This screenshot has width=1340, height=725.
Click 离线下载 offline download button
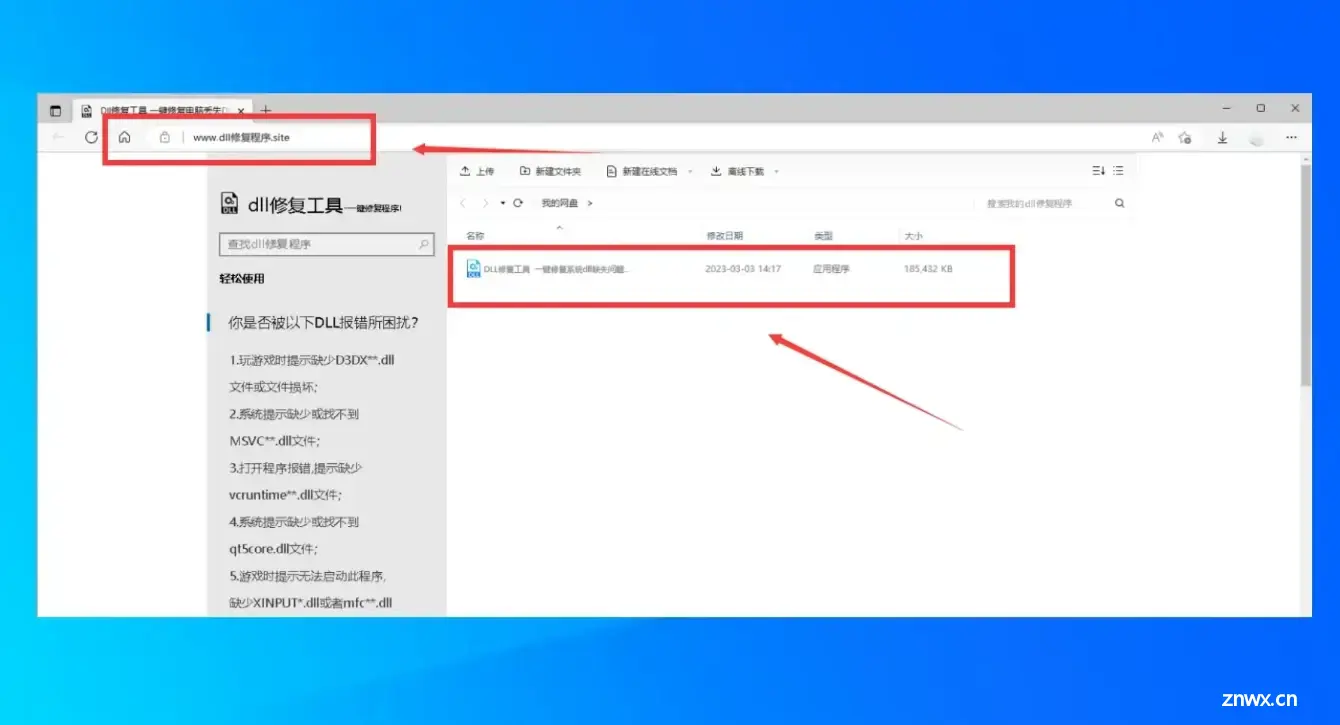click(737, 171)
